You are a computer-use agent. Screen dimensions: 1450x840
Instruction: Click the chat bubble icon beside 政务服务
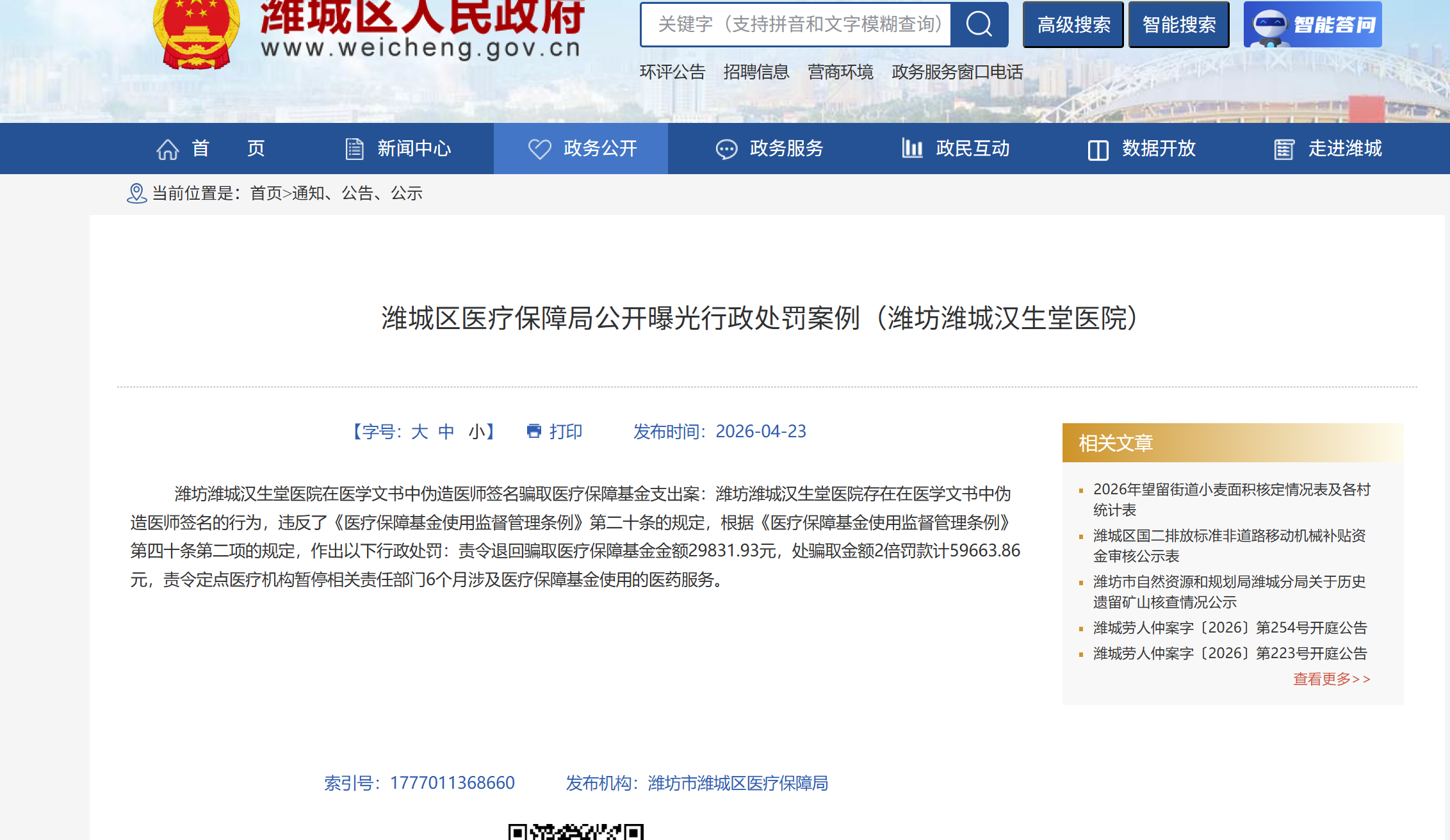pos(726,149)
